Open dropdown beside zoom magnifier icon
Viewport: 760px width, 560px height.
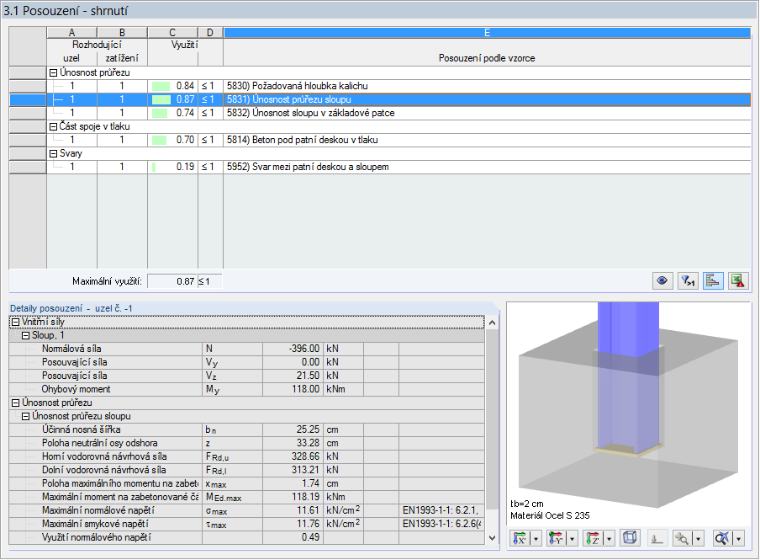point(698,538)
